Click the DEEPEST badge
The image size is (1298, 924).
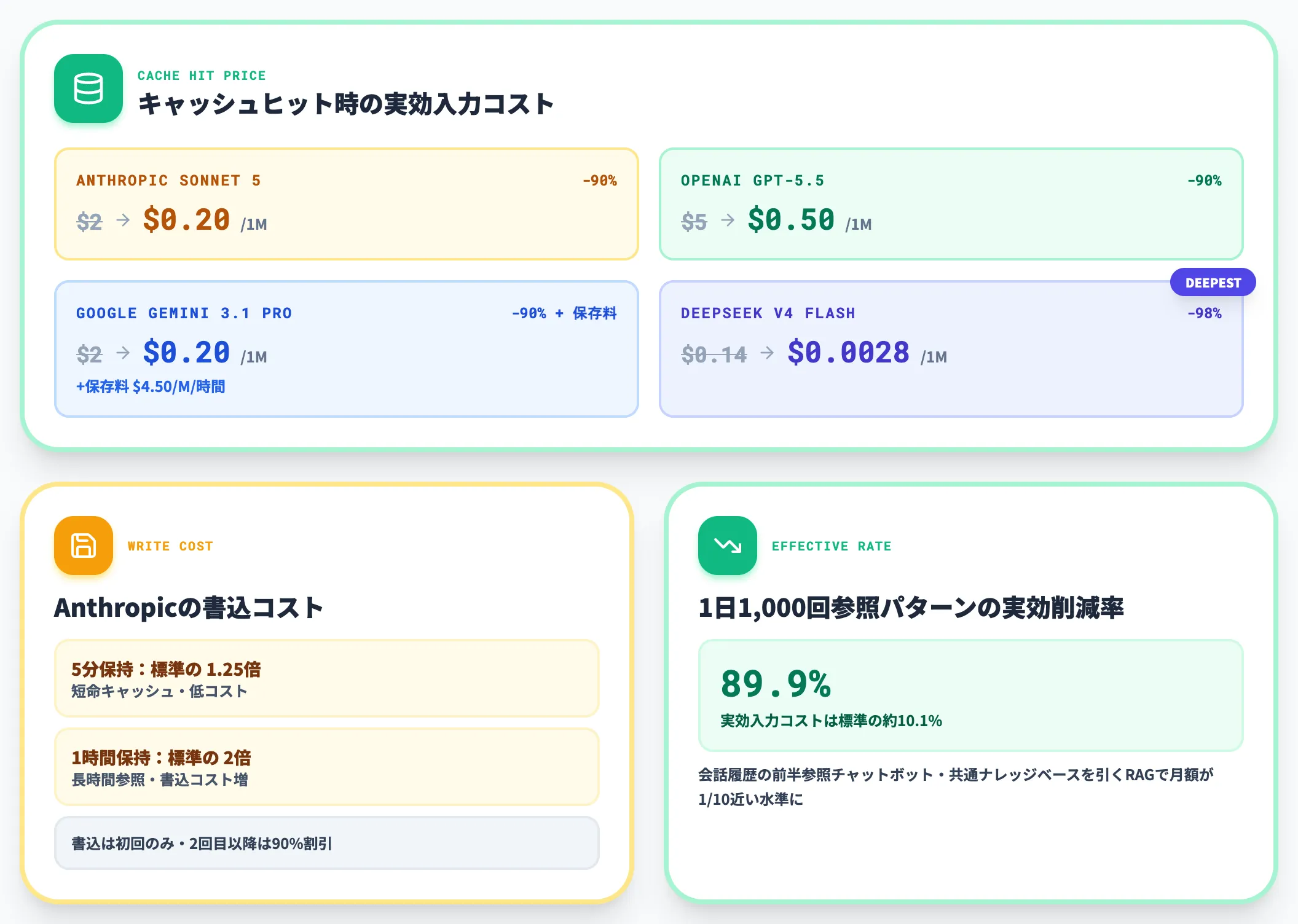(1213, 283)
